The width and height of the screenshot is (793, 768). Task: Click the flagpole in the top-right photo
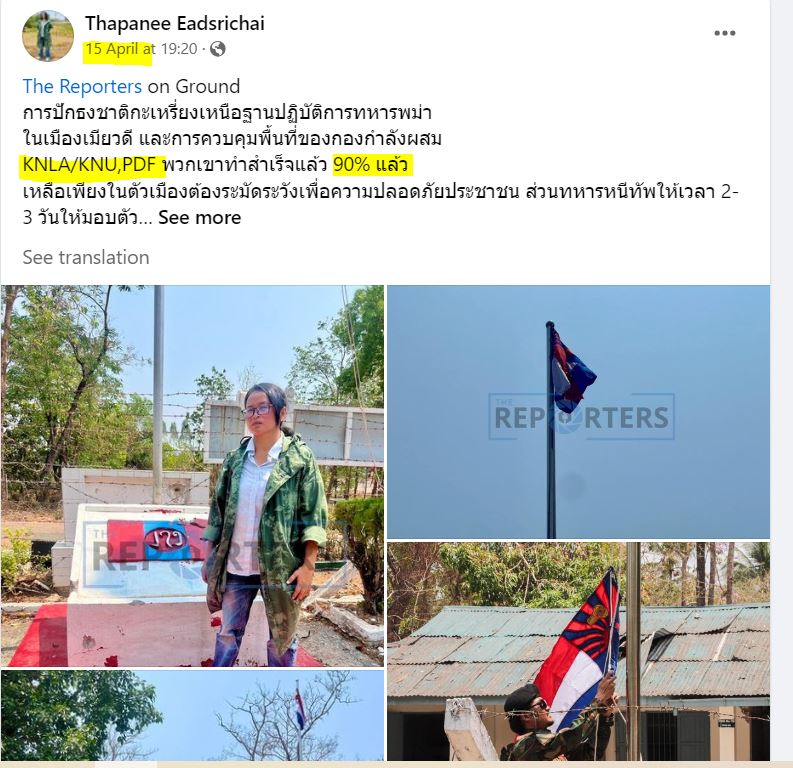coord(551,430)
